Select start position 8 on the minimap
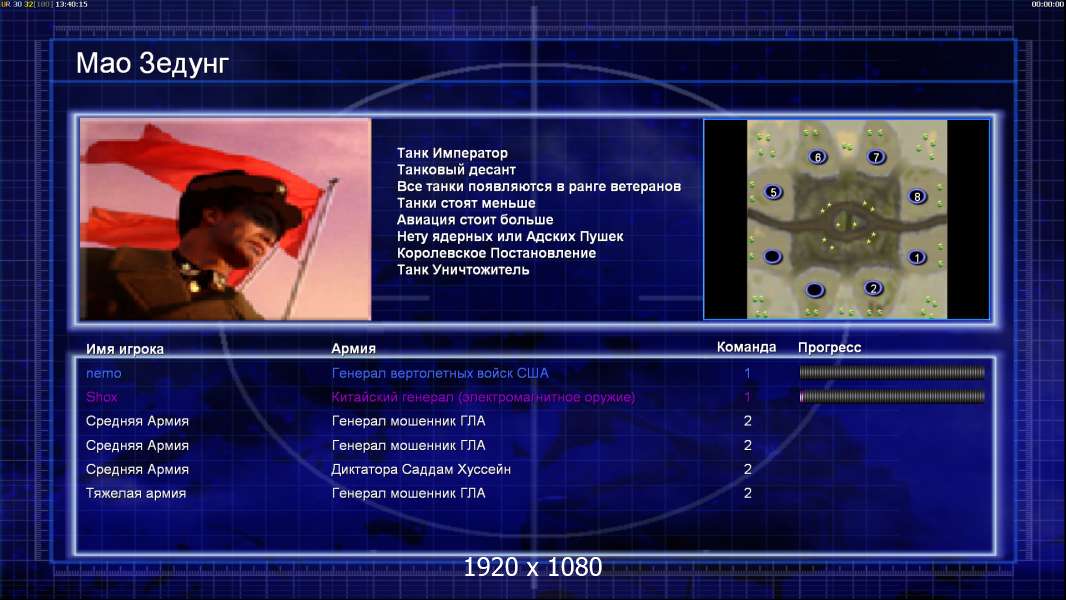This screenshot has width=1066, height=600. pos(916,196)
